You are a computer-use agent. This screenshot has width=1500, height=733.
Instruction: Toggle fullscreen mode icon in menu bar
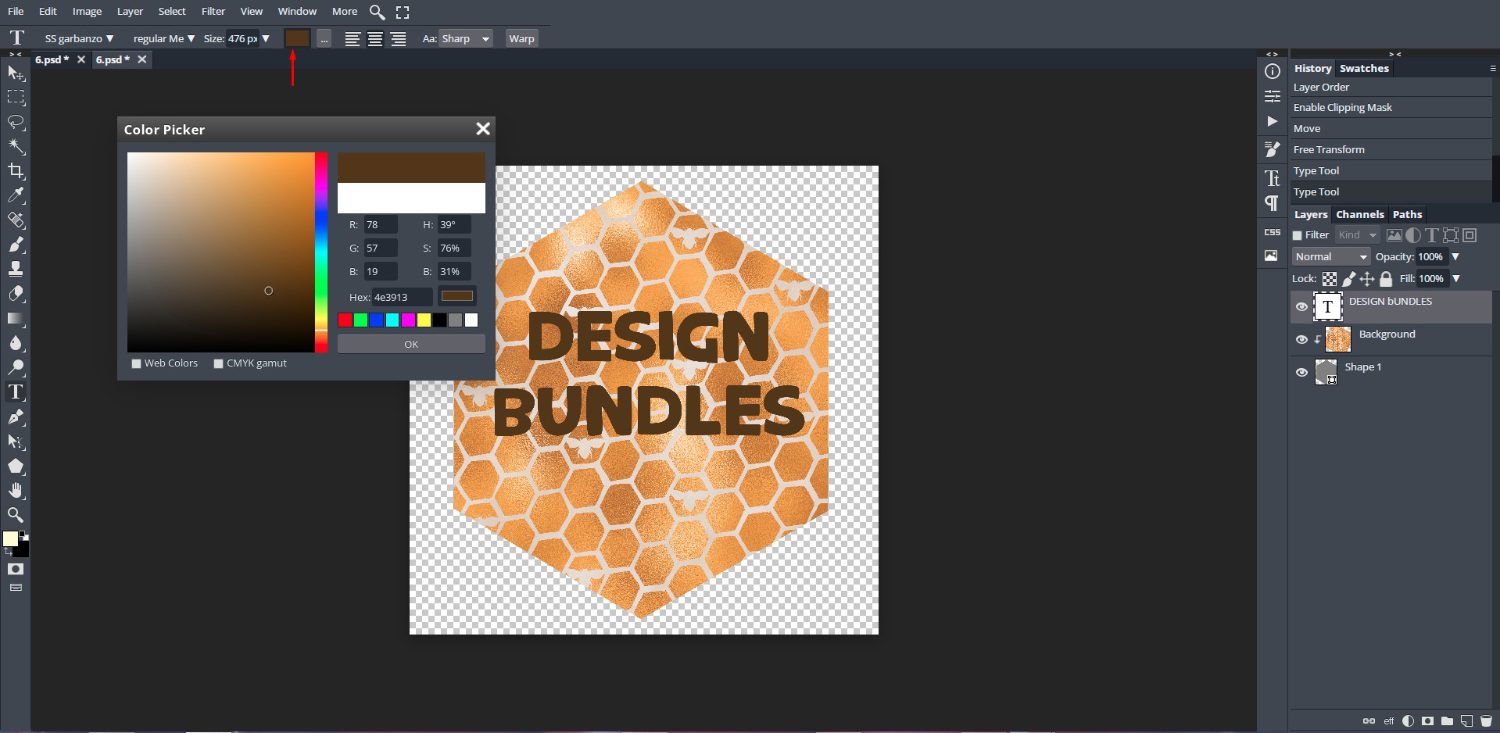point(402,12)
